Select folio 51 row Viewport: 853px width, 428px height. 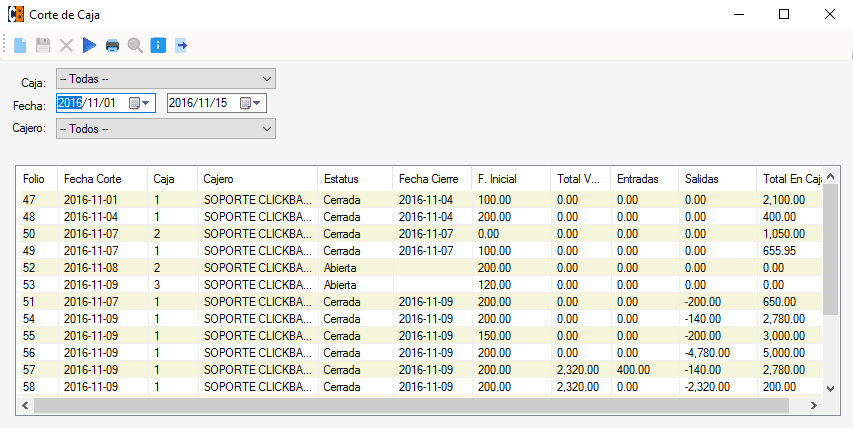(421, 302)
